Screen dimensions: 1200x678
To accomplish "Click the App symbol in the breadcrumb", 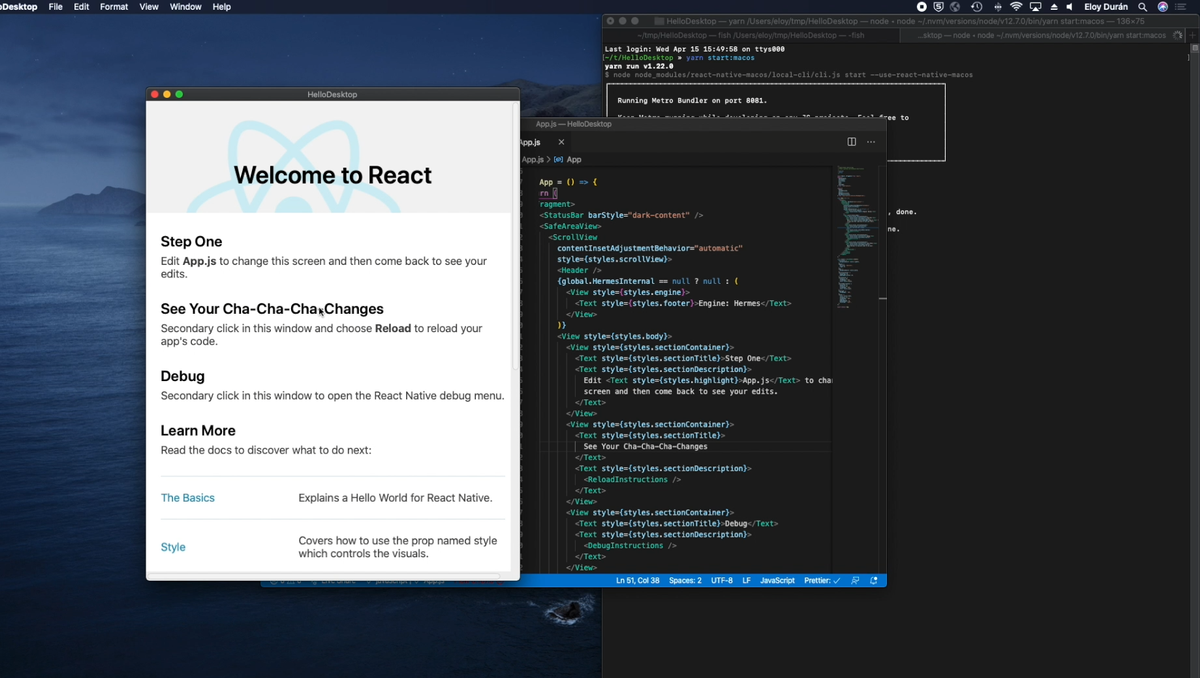I will 574,159.
